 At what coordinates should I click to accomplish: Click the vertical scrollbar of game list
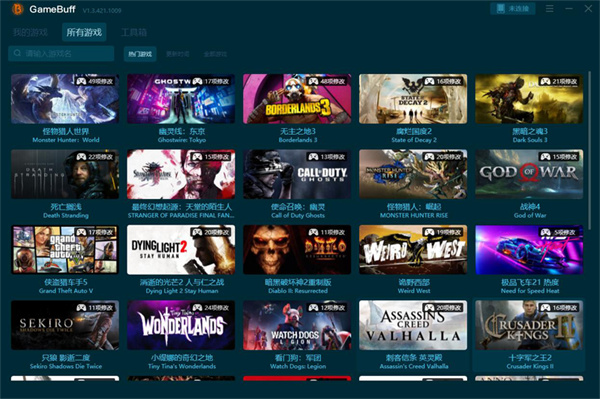(589, 149)
